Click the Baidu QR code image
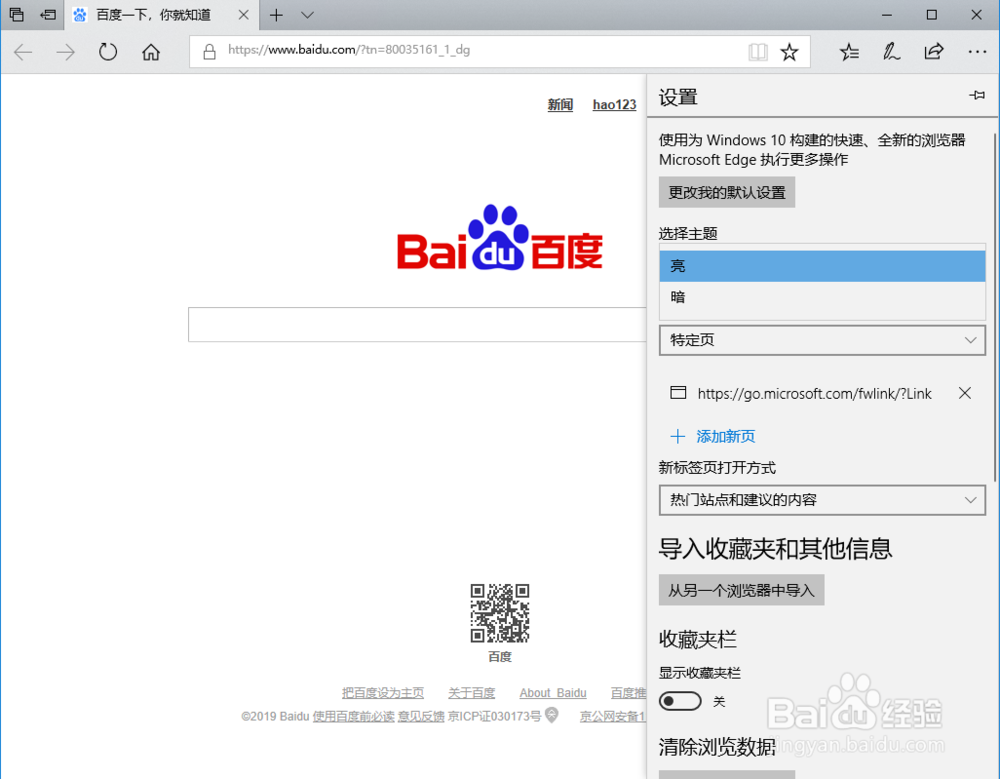The height and width of the screenshot is (779, 1000). [500, 612]
